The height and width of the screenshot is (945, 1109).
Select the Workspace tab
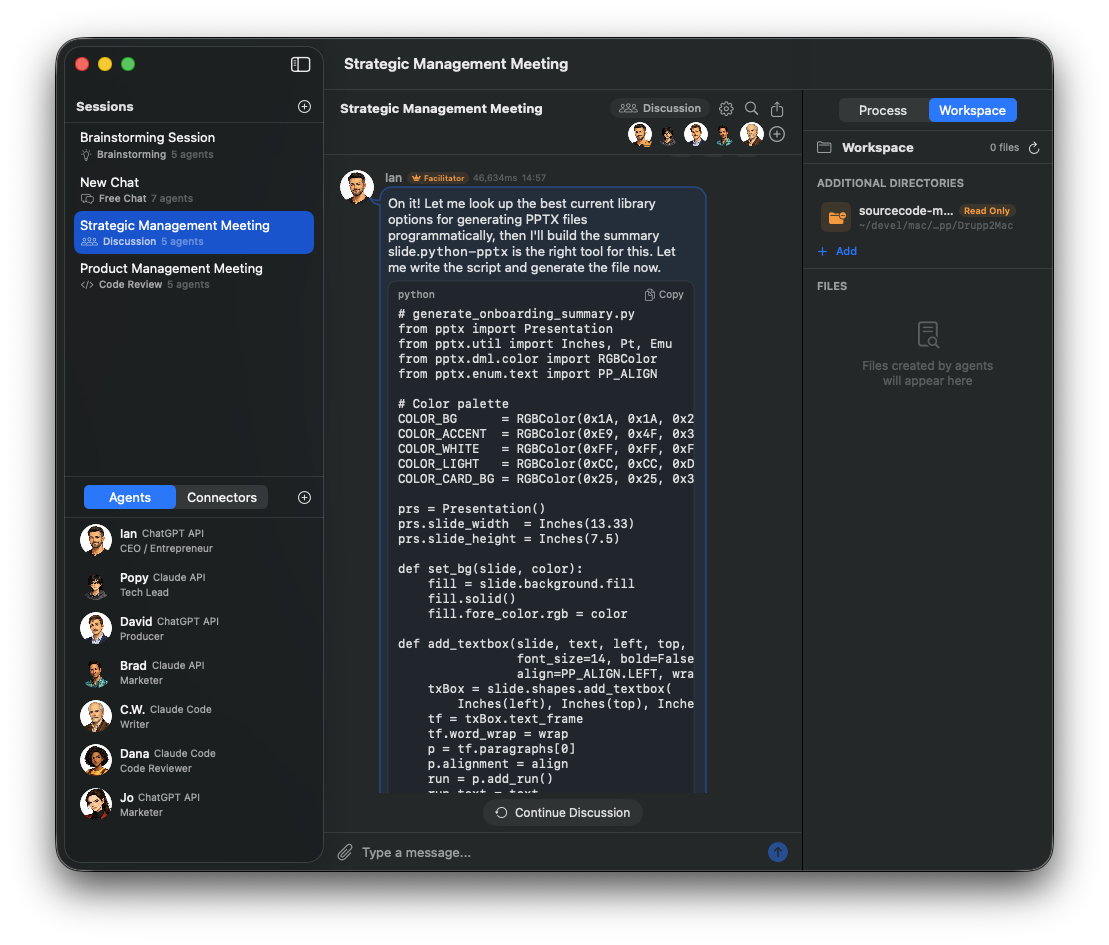[x=971, y=110]
